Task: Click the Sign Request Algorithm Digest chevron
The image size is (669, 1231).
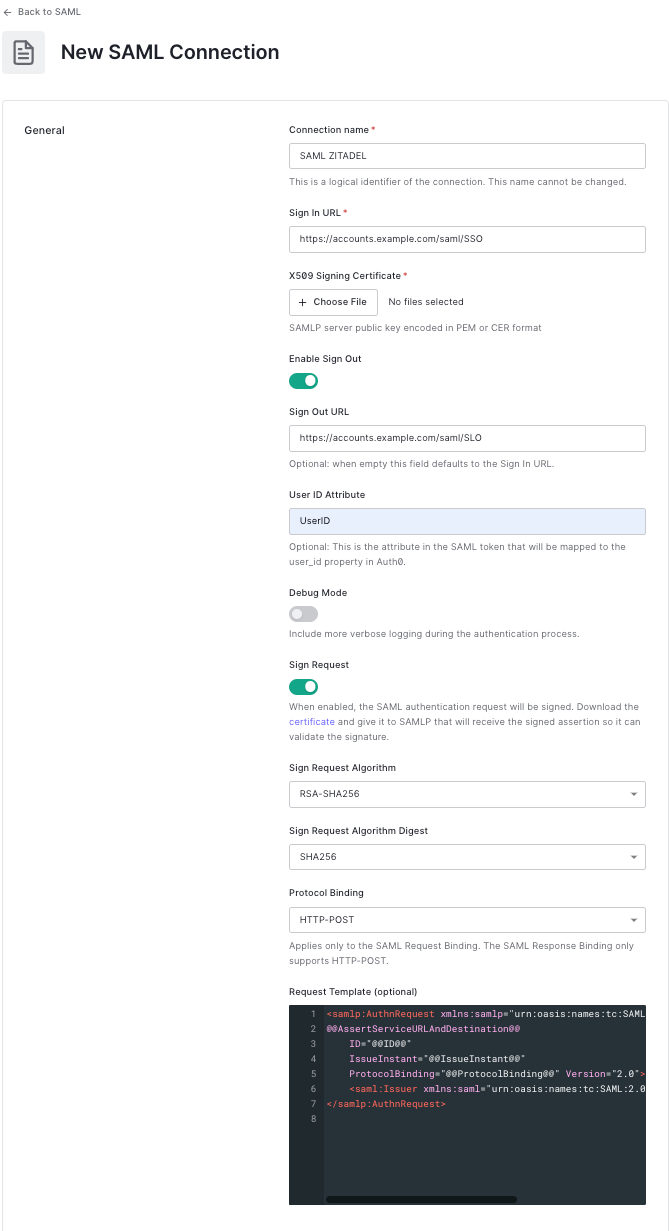Action: coord(633,857)
